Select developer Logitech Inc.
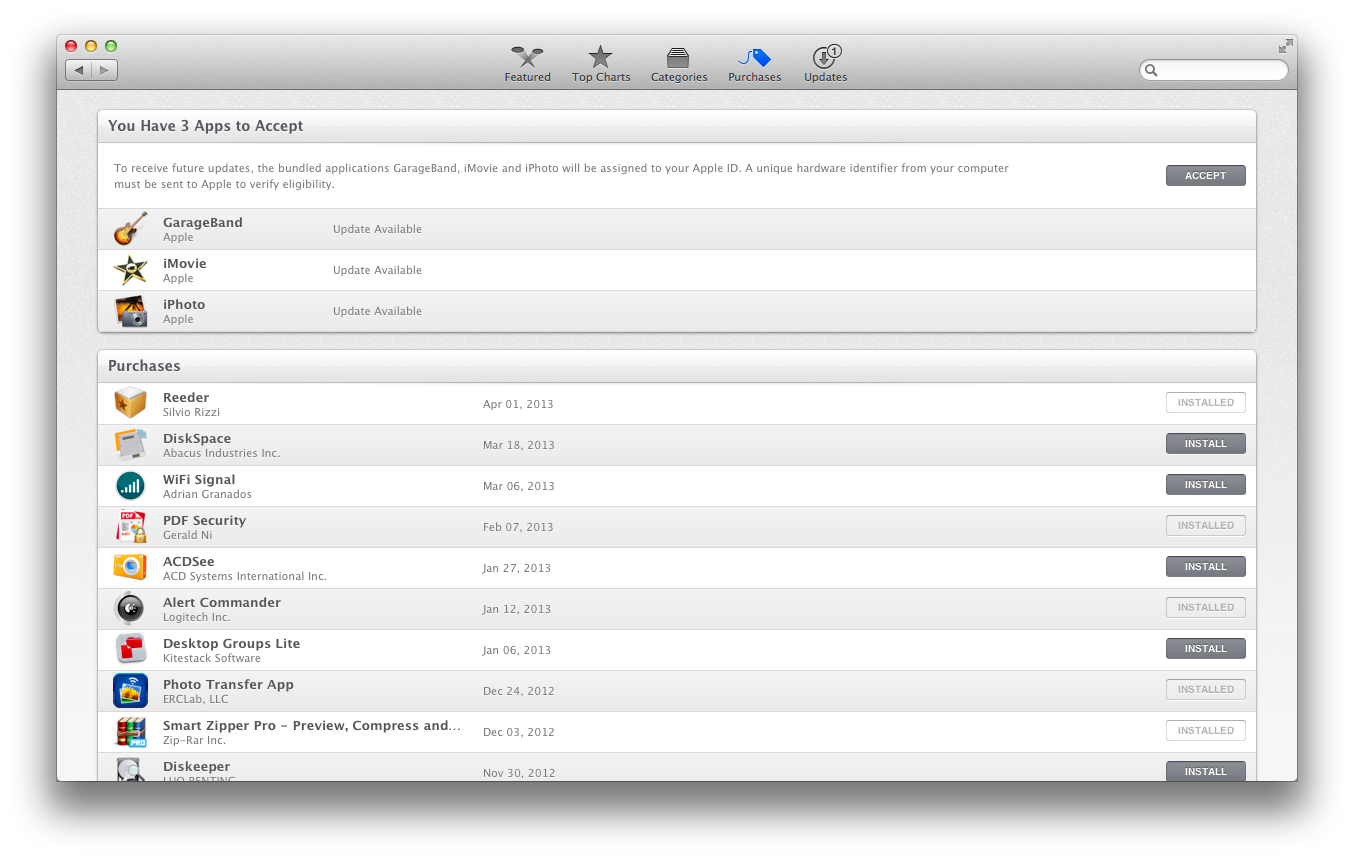 (x=197, y=617)
